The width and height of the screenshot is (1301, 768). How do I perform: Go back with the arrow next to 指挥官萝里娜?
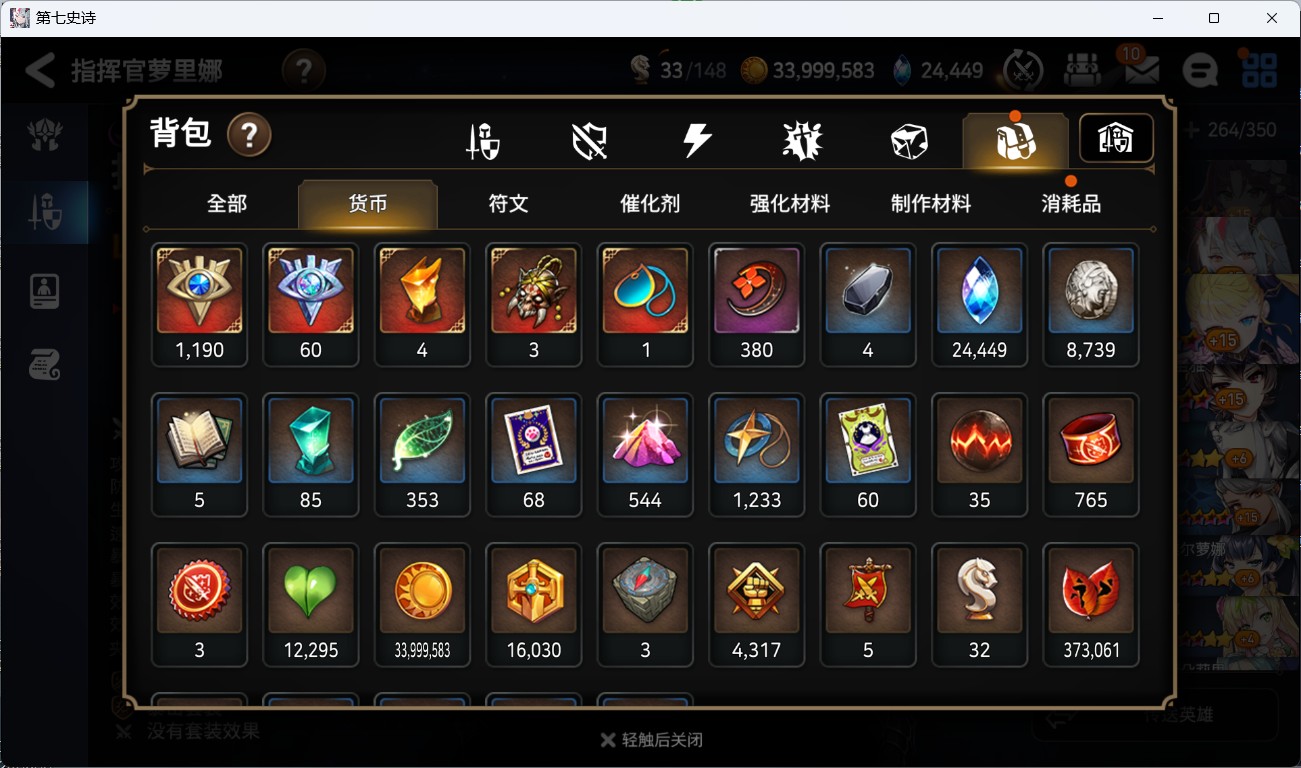40,70
